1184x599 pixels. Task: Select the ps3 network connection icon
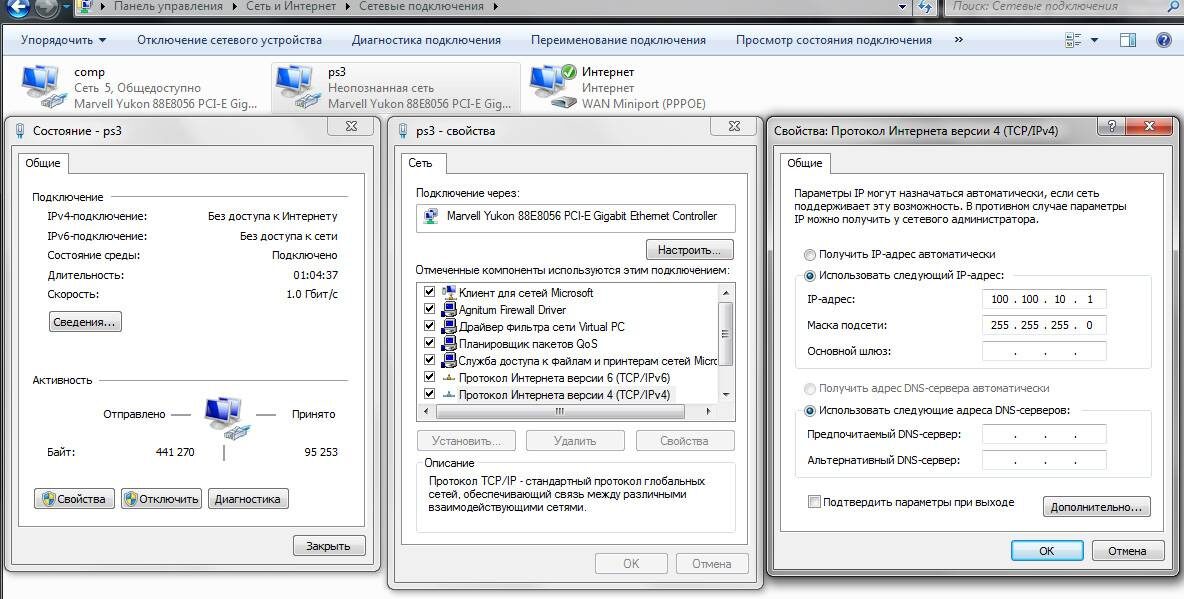[296, 87]
